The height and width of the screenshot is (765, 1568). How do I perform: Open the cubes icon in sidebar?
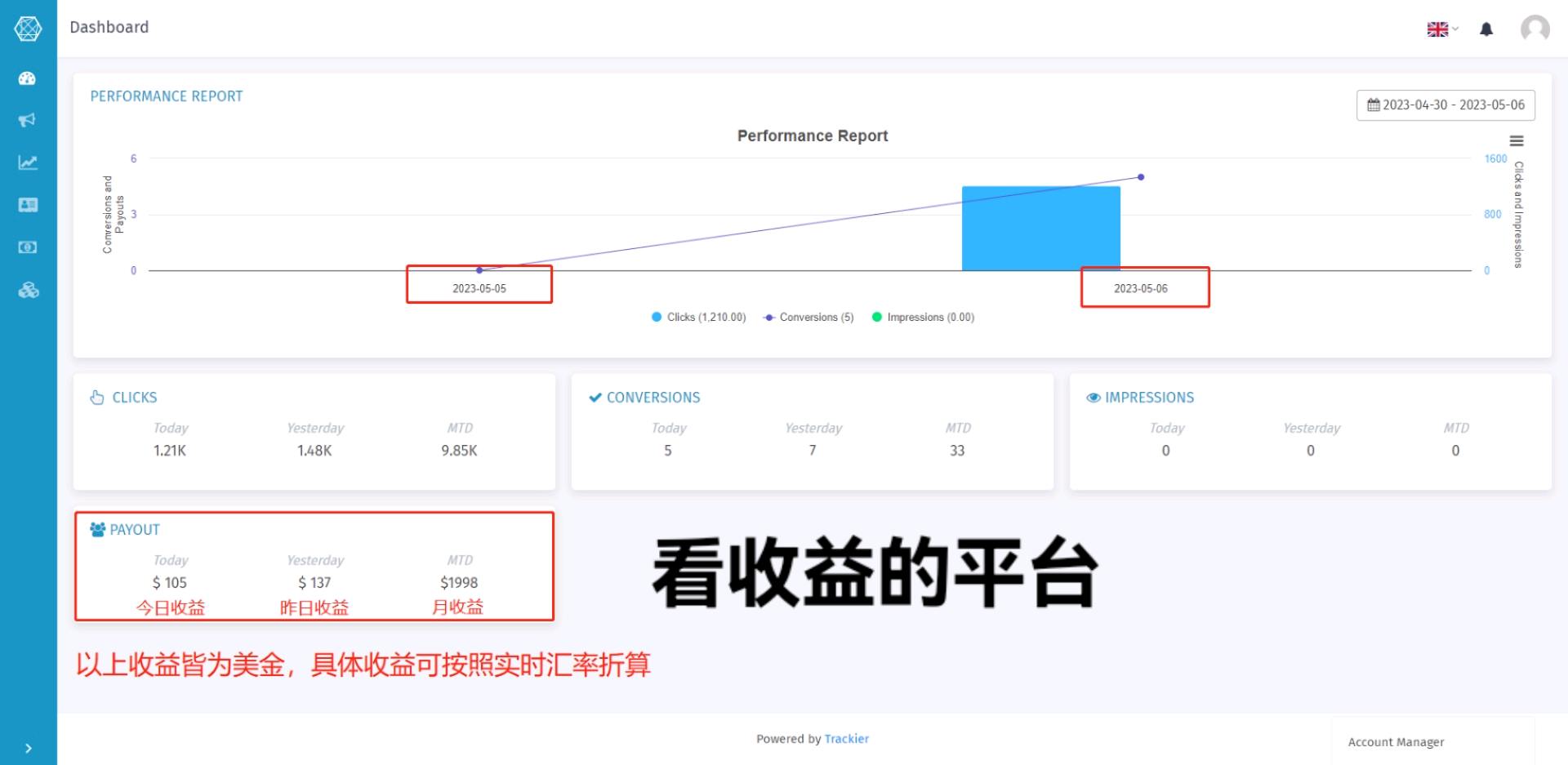click(x=29, y=290)
